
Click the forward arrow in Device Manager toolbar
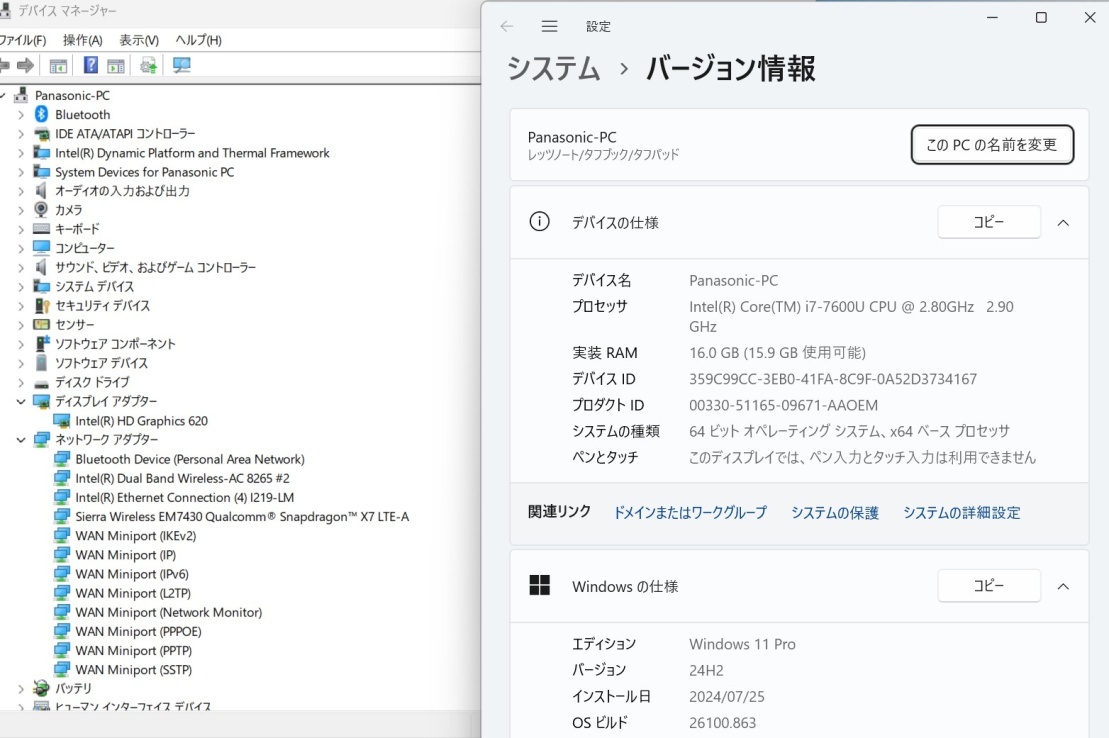25,66
